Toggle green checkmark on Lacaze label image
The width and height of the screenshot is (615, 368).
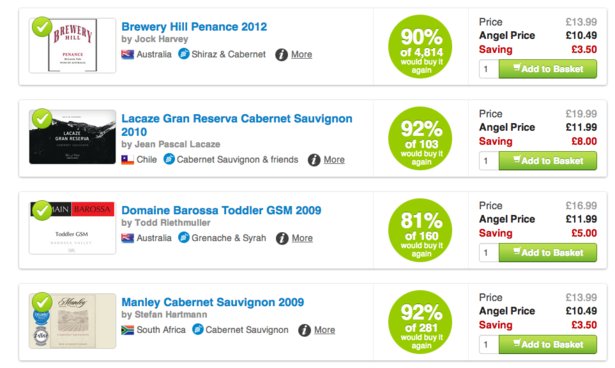tap(42, 119)
